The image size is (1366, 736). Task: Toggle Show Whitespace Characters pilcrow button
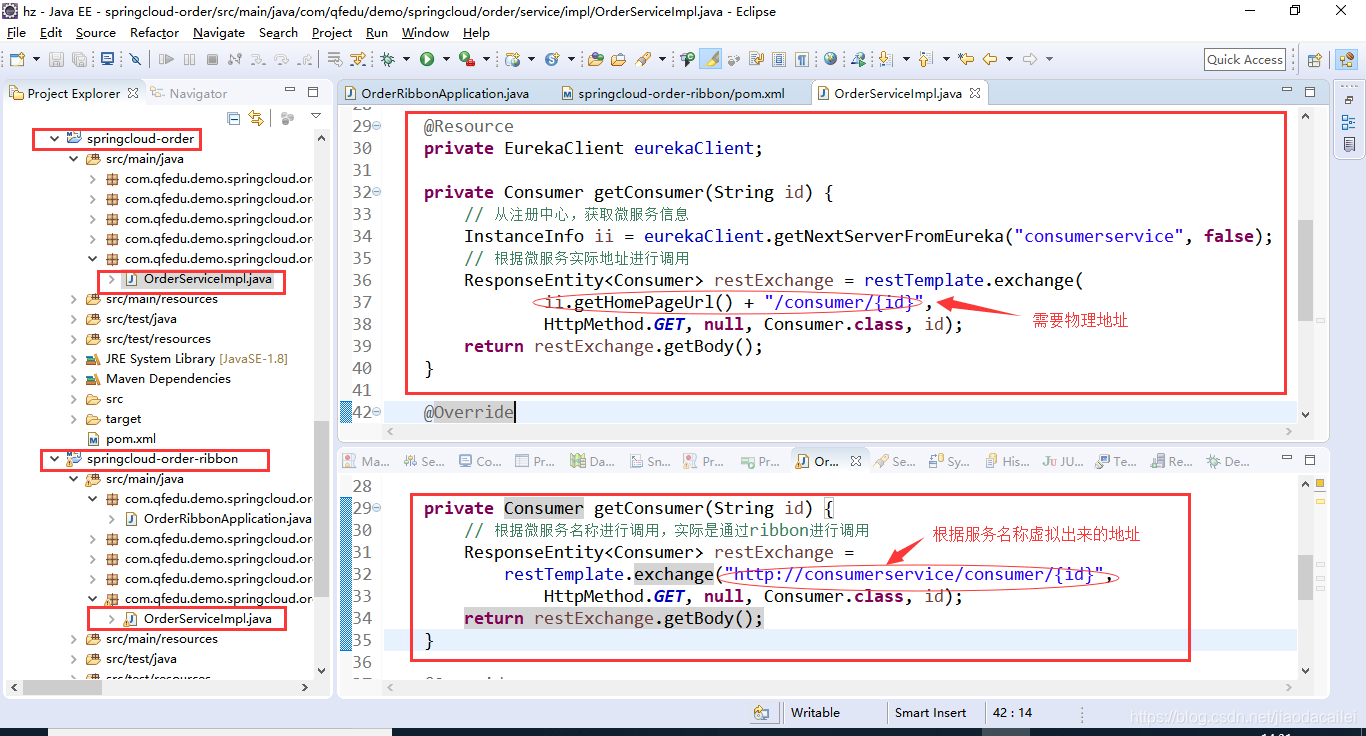point(802,59)
